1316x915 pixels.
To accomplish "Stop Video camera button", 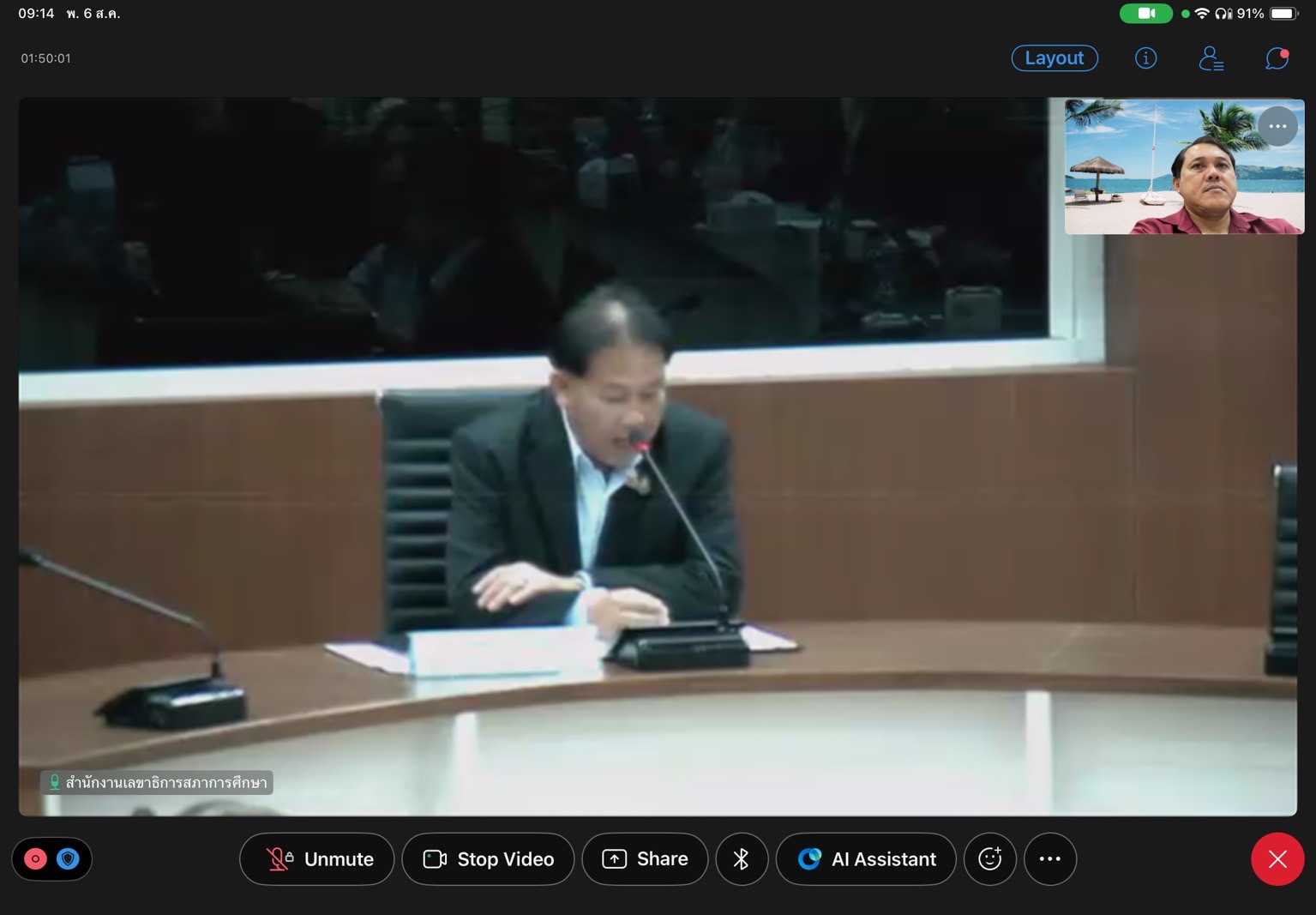I will [x=488, y=858].
